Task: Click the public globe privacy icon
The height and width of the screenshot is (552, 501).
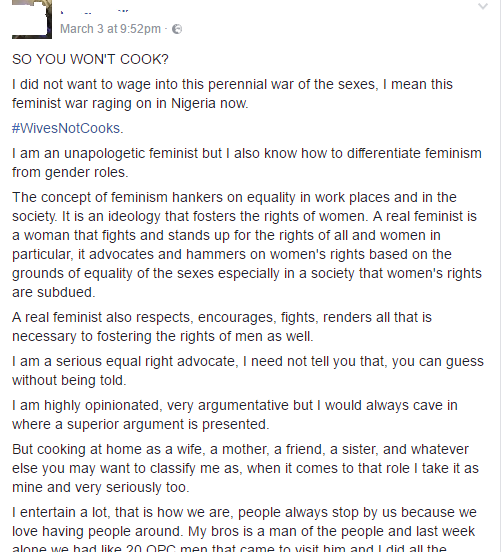Action: click(177, 29)
